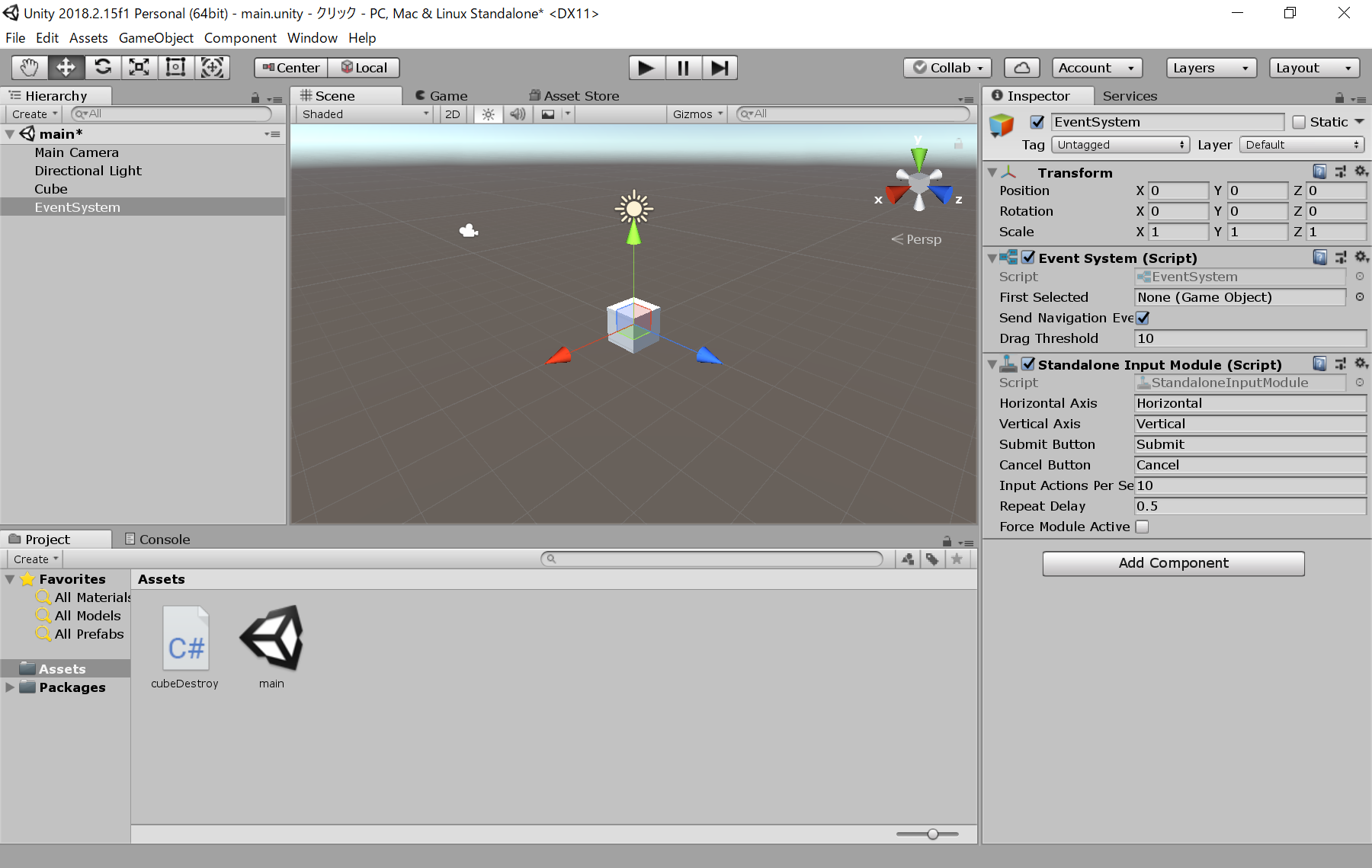
Task: Switch to the Console tab
Action: tap(157, 540)
